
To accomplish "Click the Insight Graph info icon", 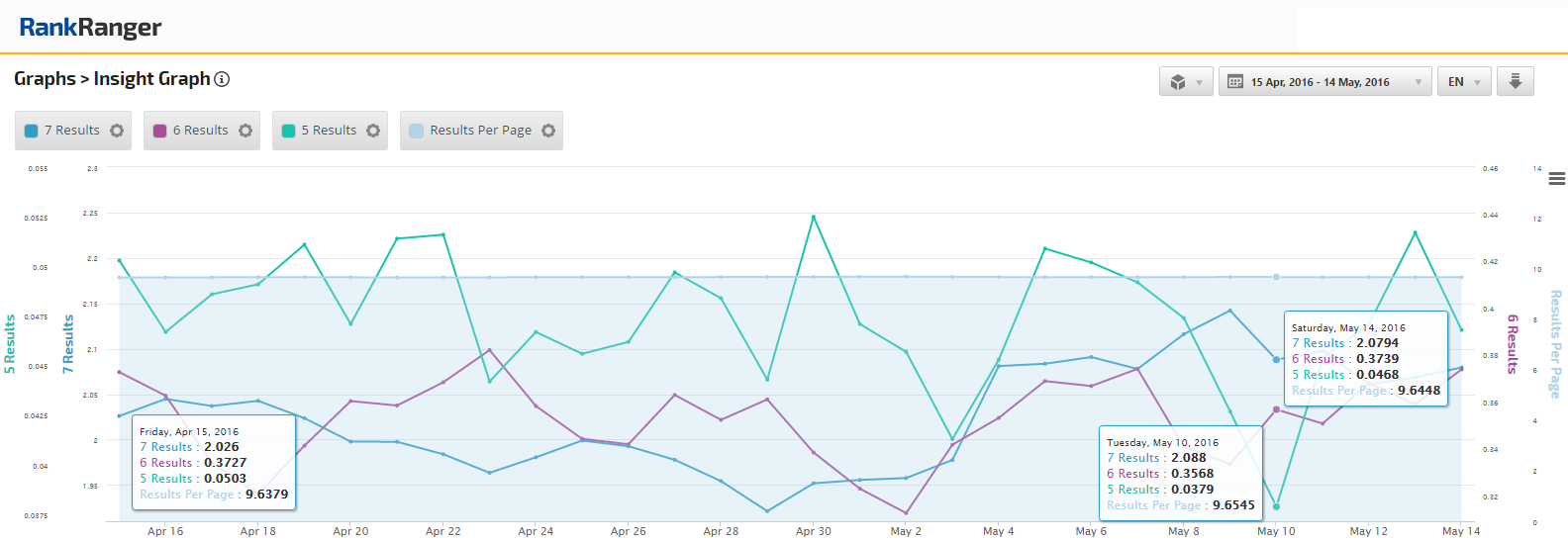I will point(222,79).
